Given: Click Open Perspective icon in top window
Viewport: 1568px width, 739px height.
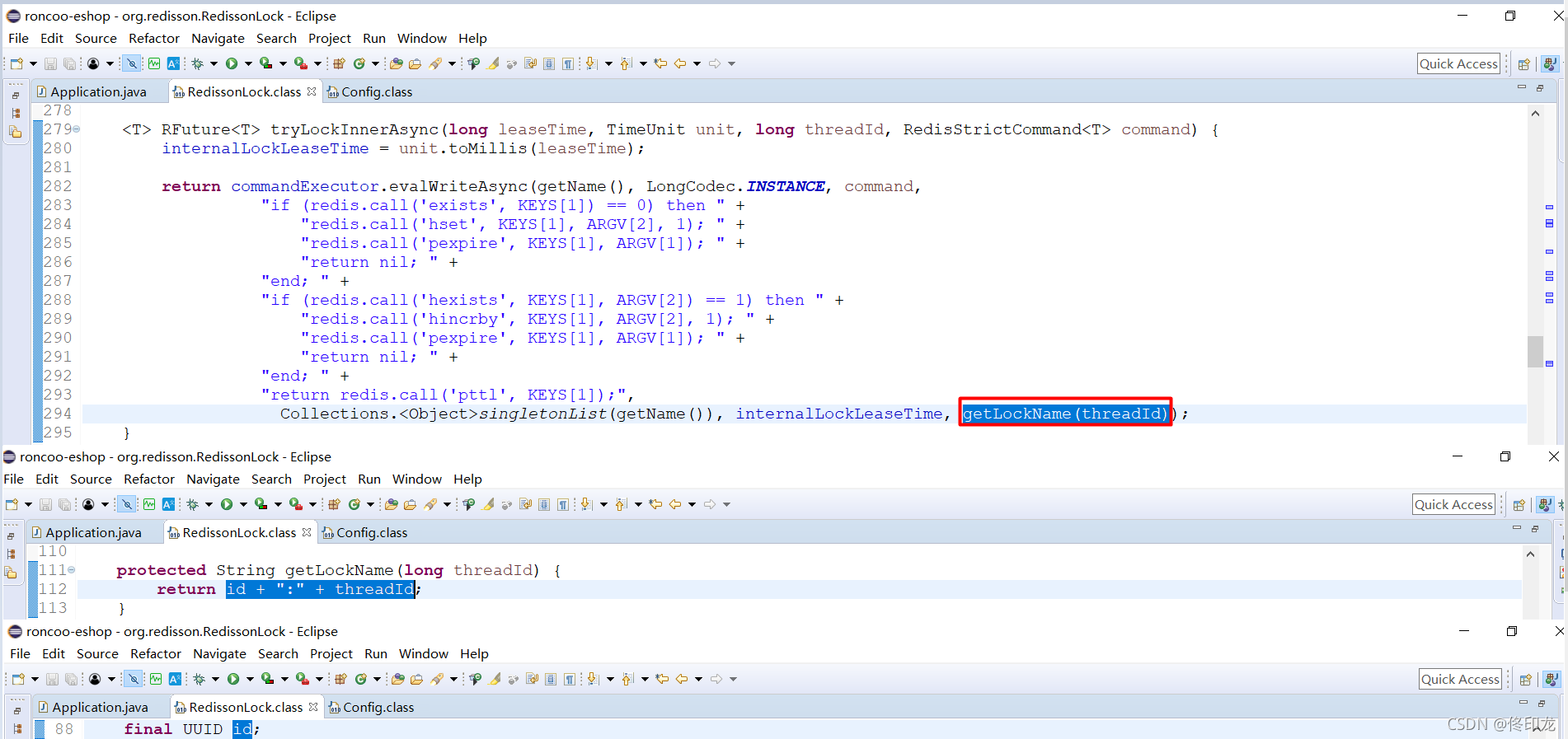Looking at the screenshot, I should 1524,64.
